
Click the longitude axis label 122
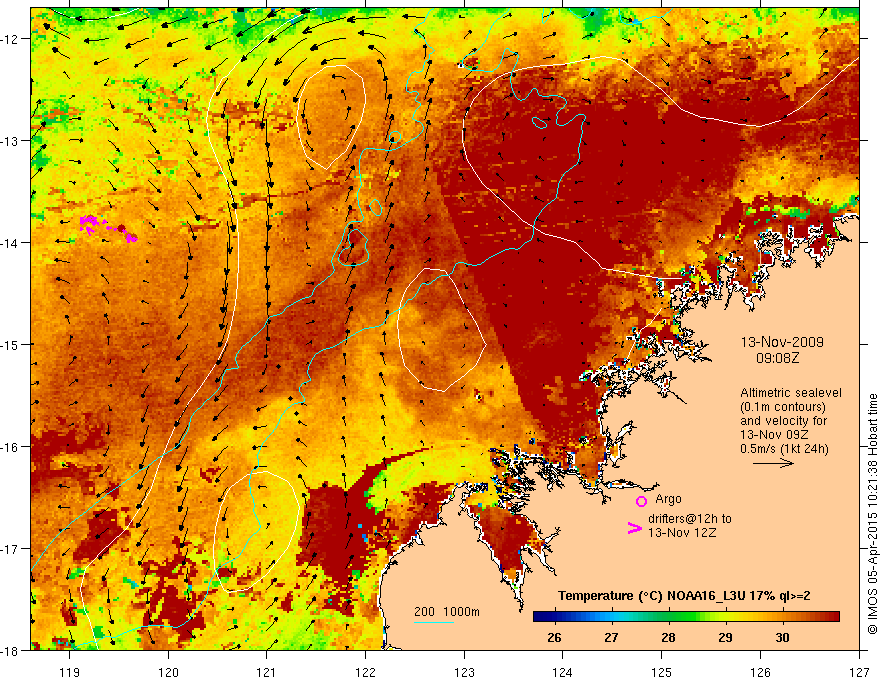pyautogui.click(x=365, y=672)
